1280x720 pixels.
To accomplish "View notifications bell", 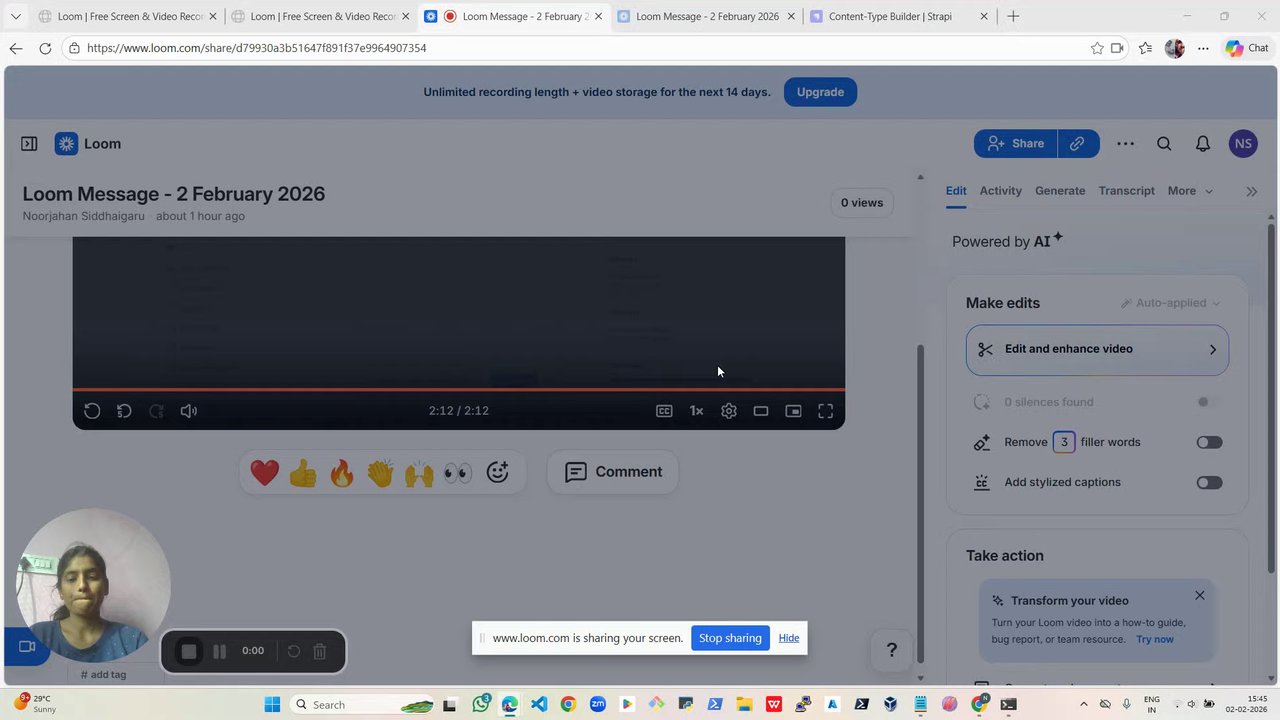I will pyautogui.click(x=1203, y=144).
